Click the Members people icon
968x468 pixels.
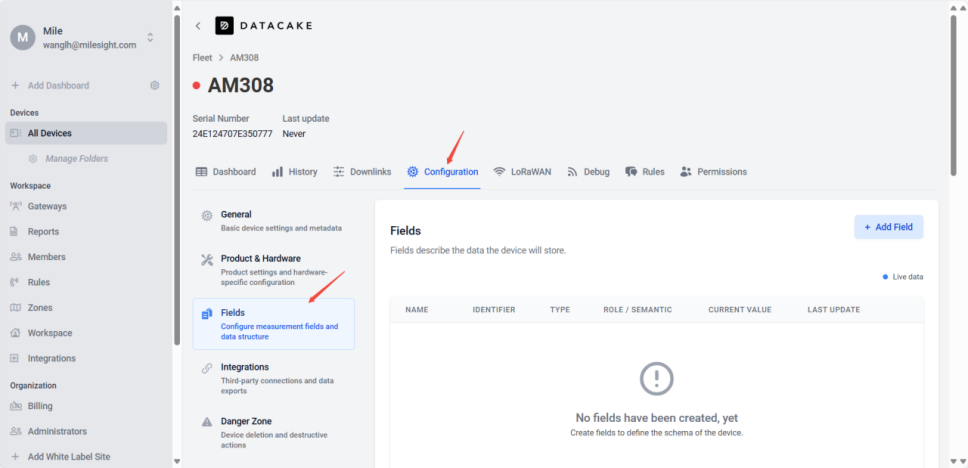tap(16, 257)
